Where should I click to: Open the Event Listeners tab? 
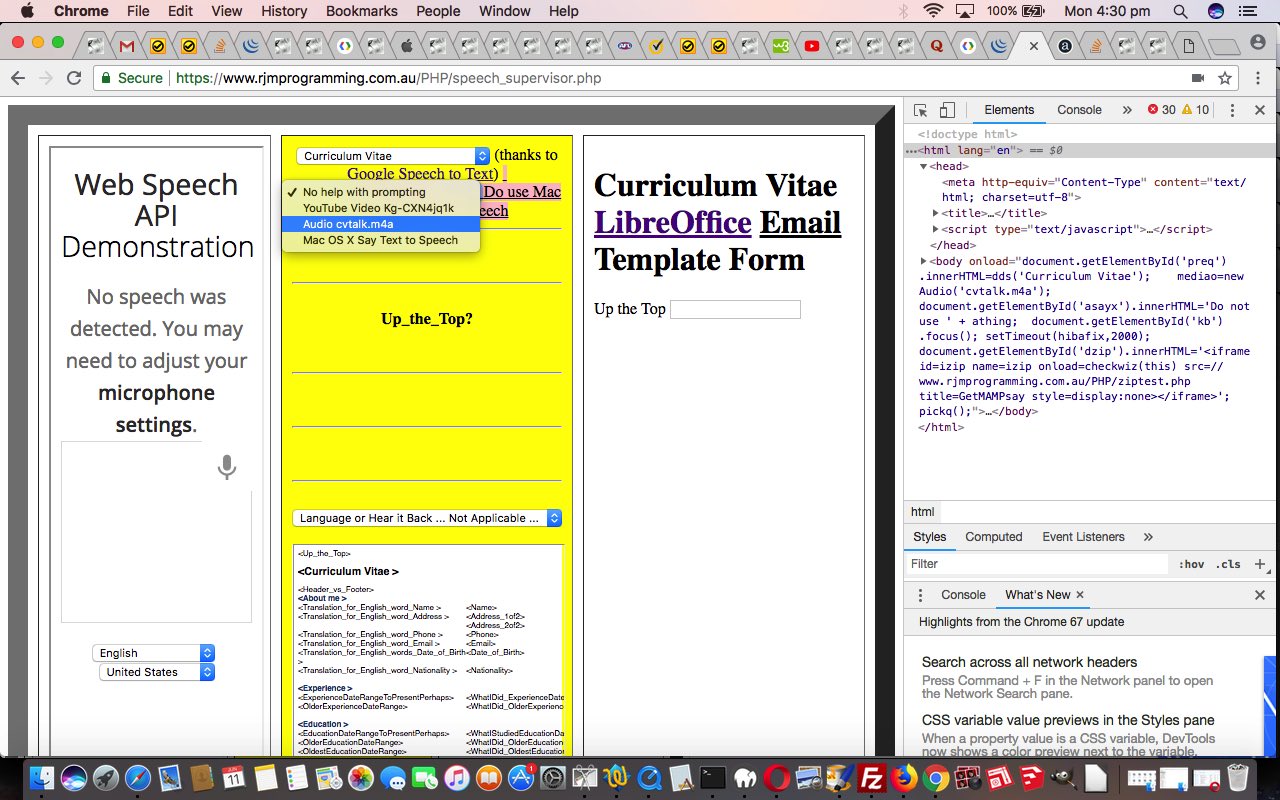click(1084, 537)
